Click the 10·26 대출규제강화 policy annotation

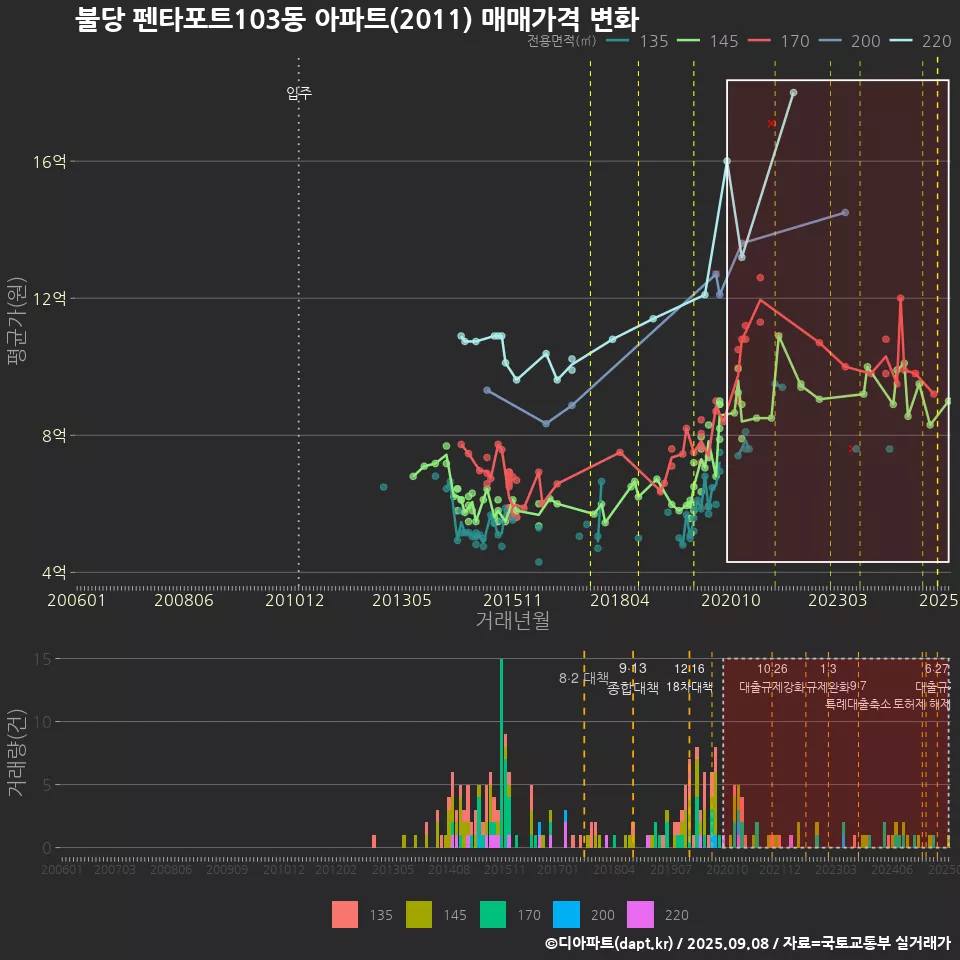pos(772,678)
